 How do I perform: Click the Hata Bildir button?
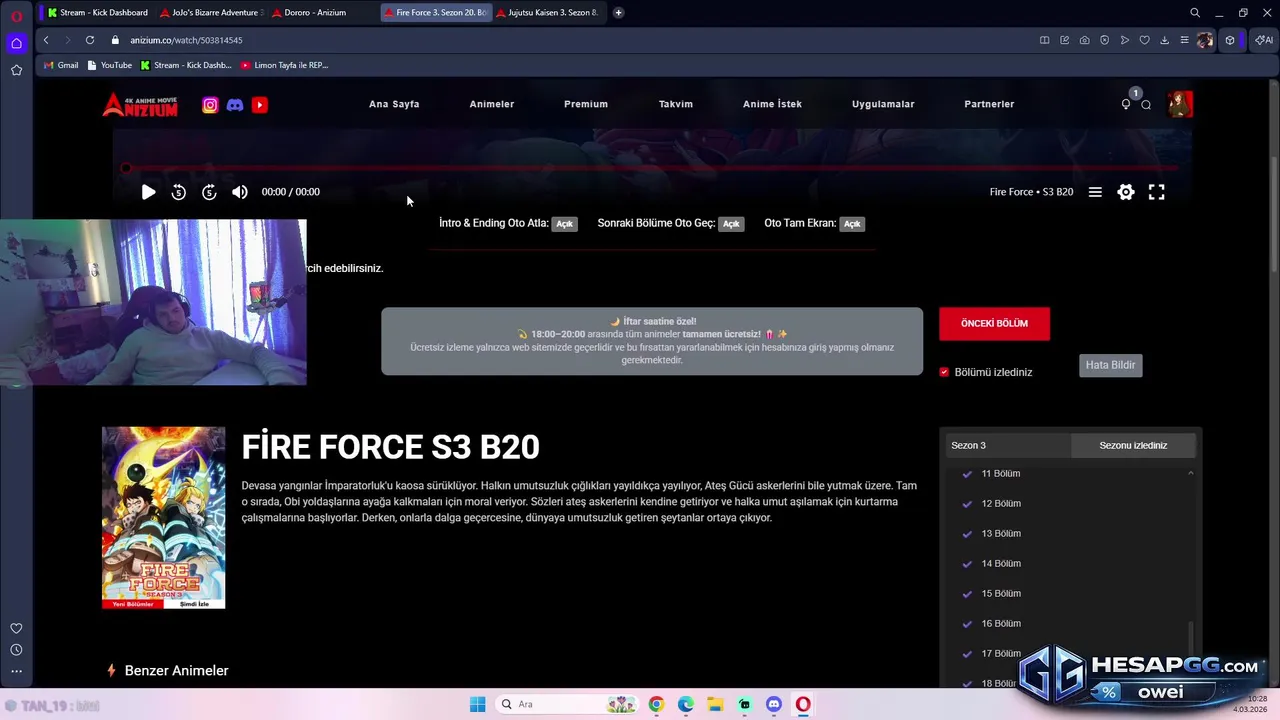pos(1110,365)
